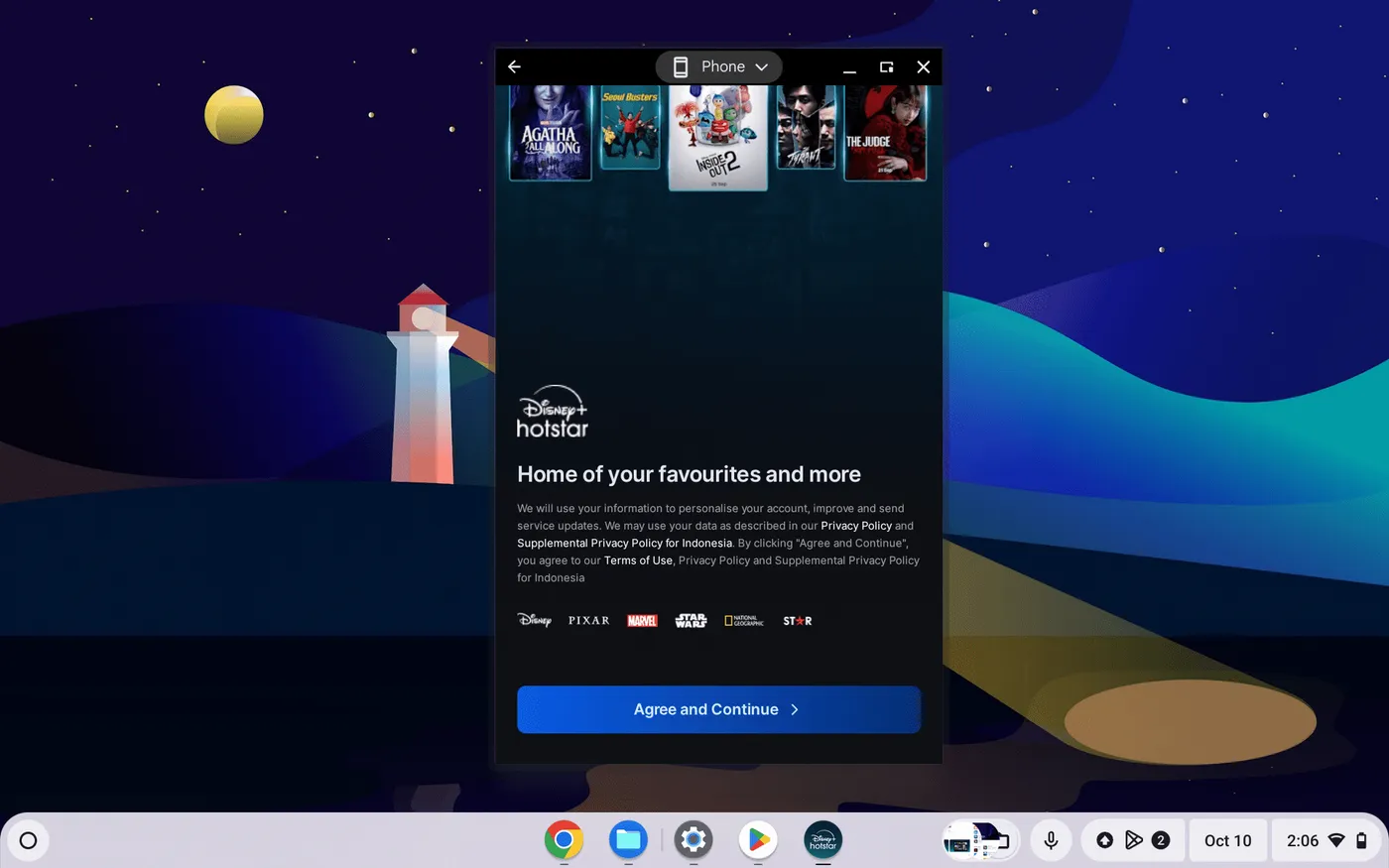Click the upload notification tray icon
Viewport: 1389px width, 868px height.
tap(1104, 840)
